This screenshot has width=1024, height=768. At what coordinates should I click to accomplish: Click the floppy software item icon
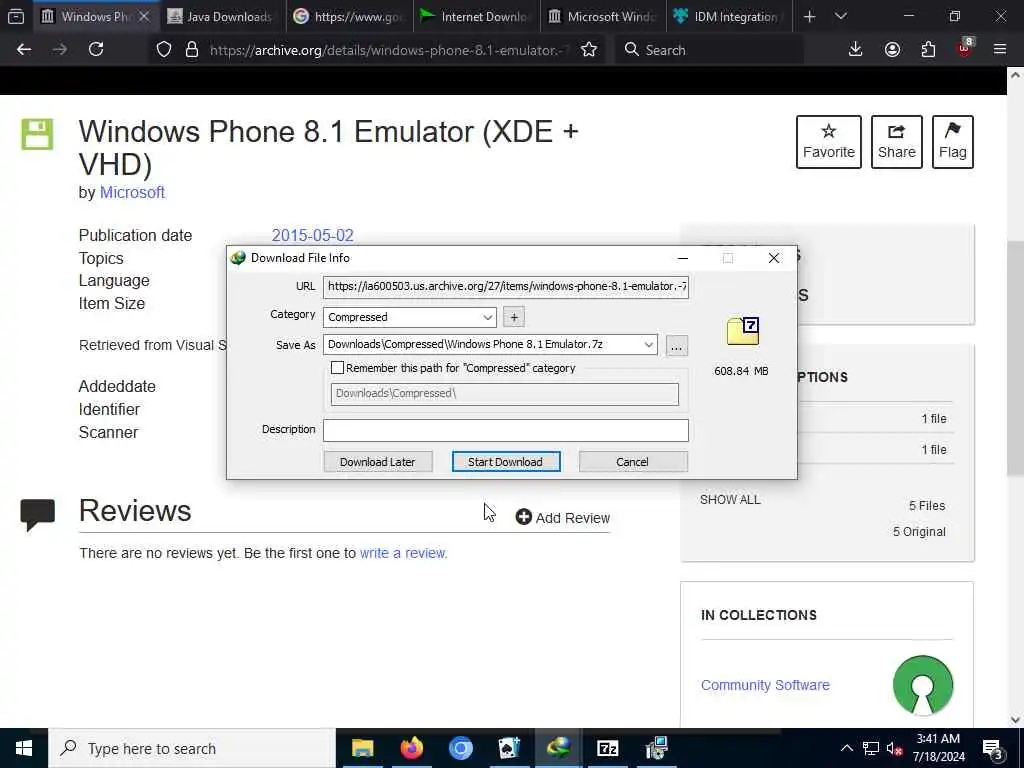tap(37, 135)
